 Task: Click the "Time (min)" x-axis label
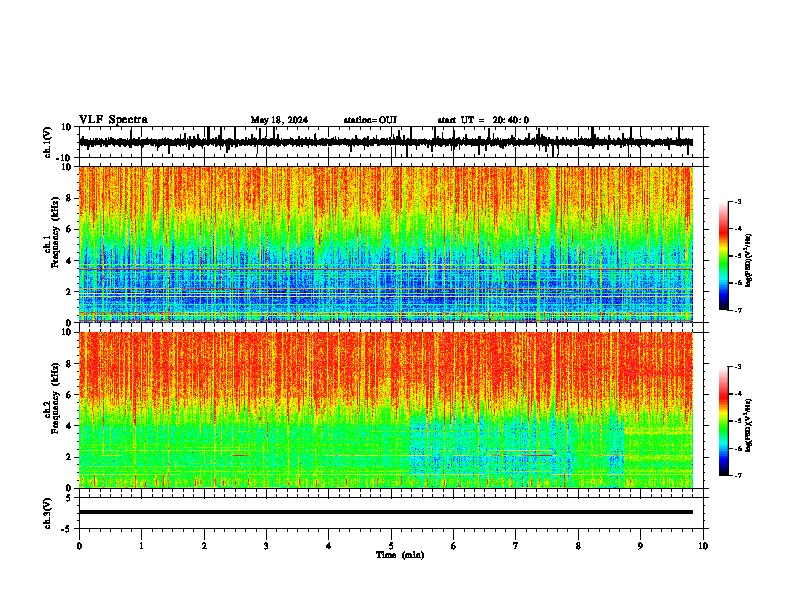click(x=400, y=555)
